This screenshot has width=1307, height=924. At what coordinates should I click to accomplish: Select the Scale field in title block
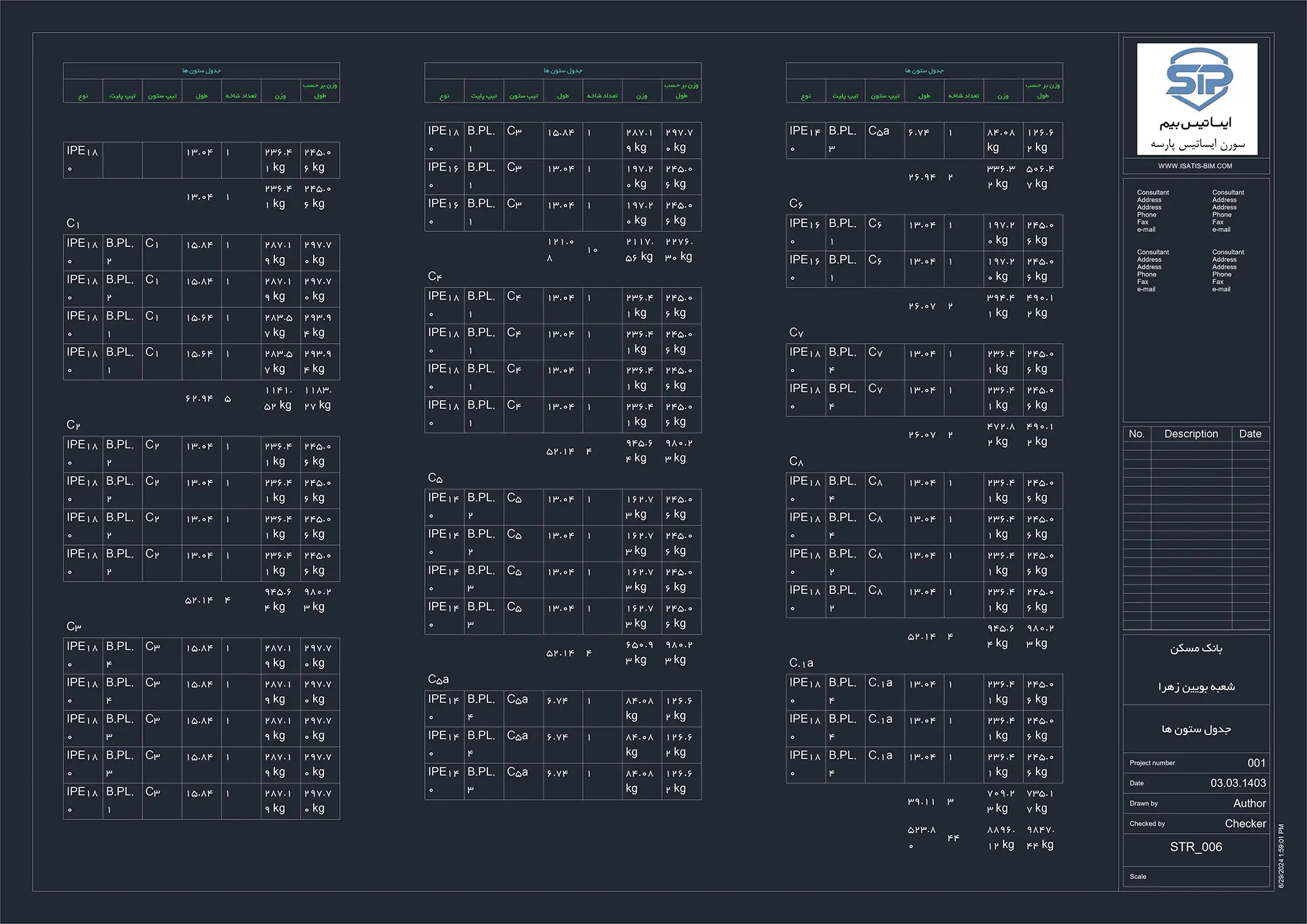[1138, 876]
